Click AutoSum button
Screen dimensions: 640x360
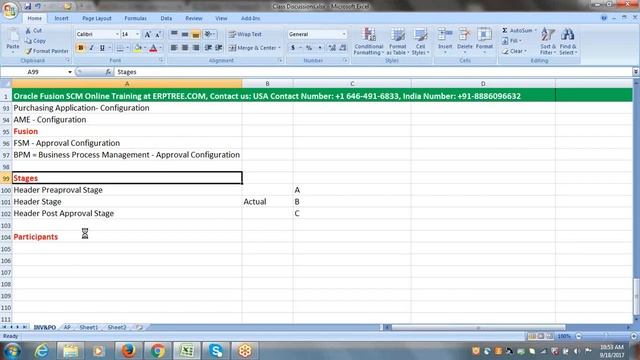pos(519,31)
